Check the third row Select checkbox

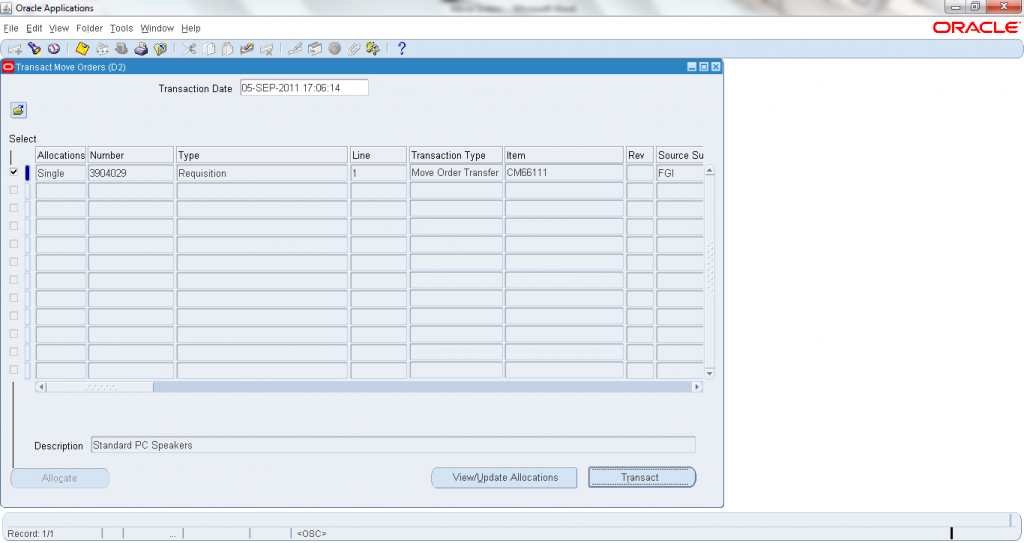(14, 208)
